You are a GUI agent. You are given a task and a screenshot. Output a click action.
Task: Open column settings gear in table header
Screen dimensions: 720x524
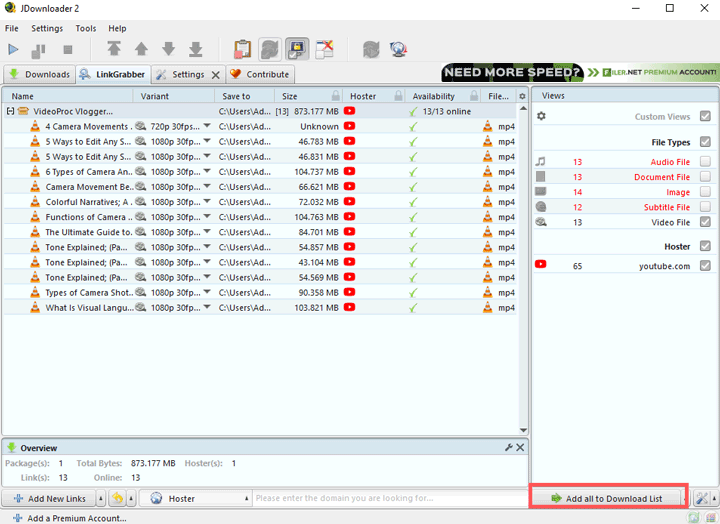pos(522,96)
